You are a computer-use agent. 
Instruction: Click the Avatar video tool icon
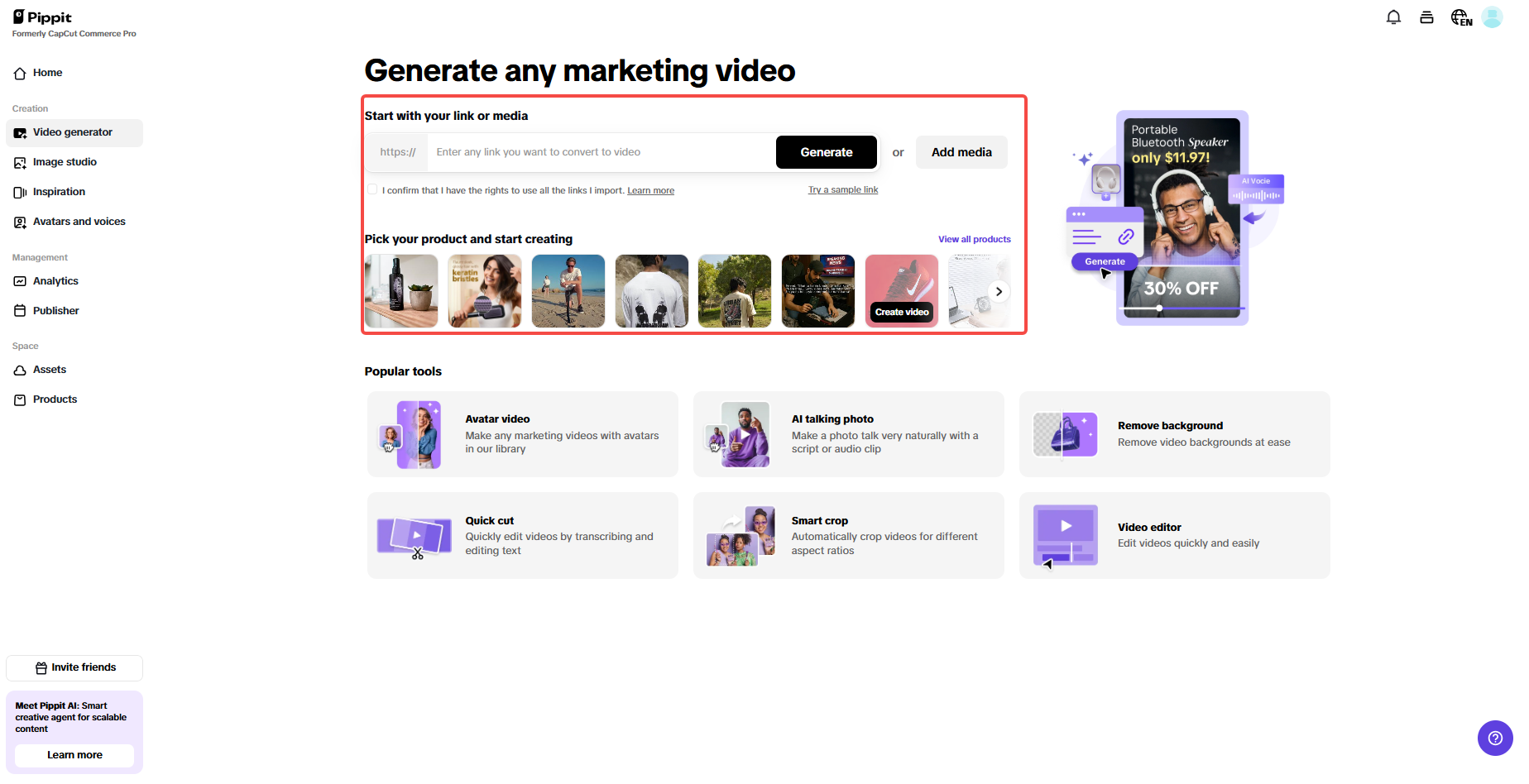(410, 434)
